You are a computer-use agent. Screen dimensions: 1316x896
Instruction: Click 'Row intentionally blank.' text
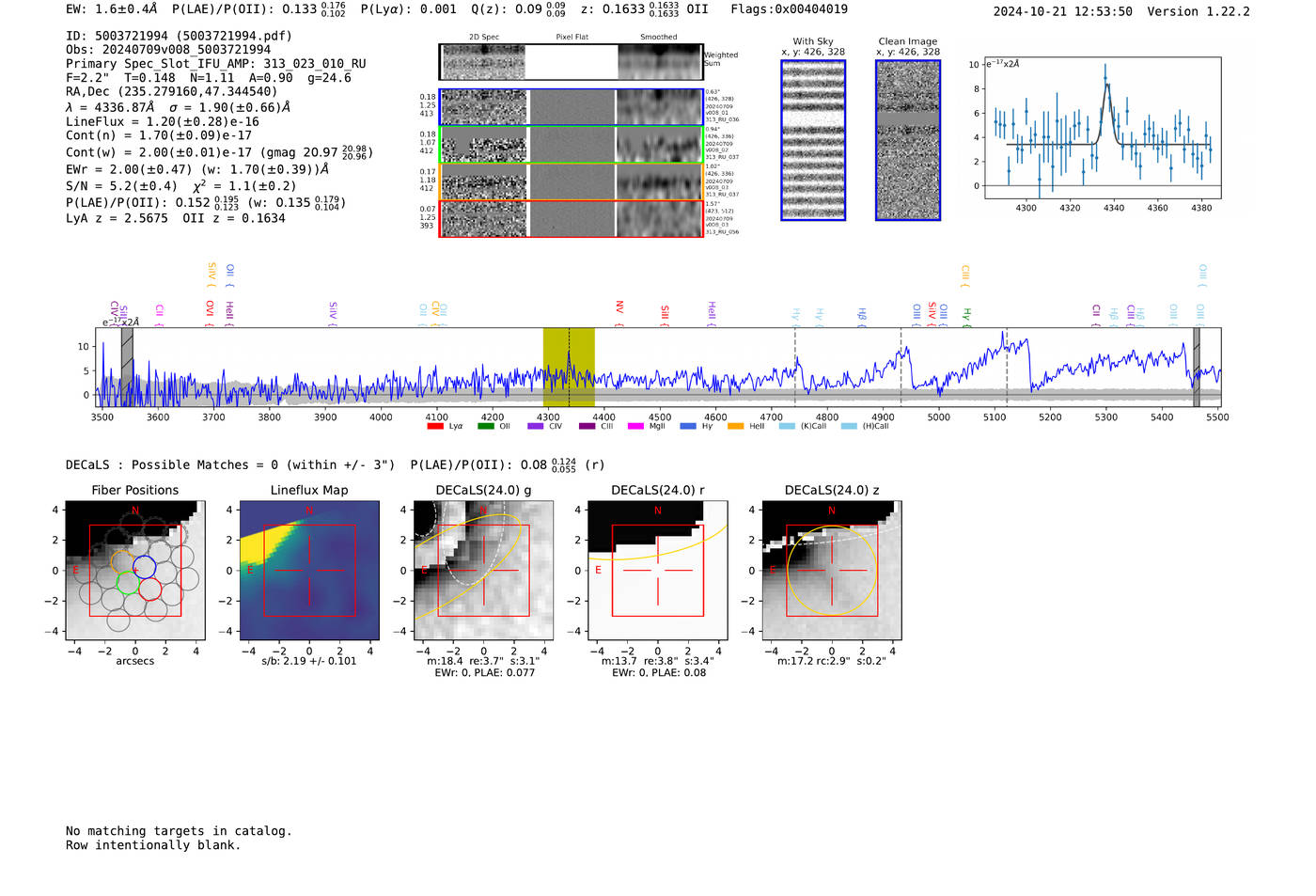tap(153, 845)
